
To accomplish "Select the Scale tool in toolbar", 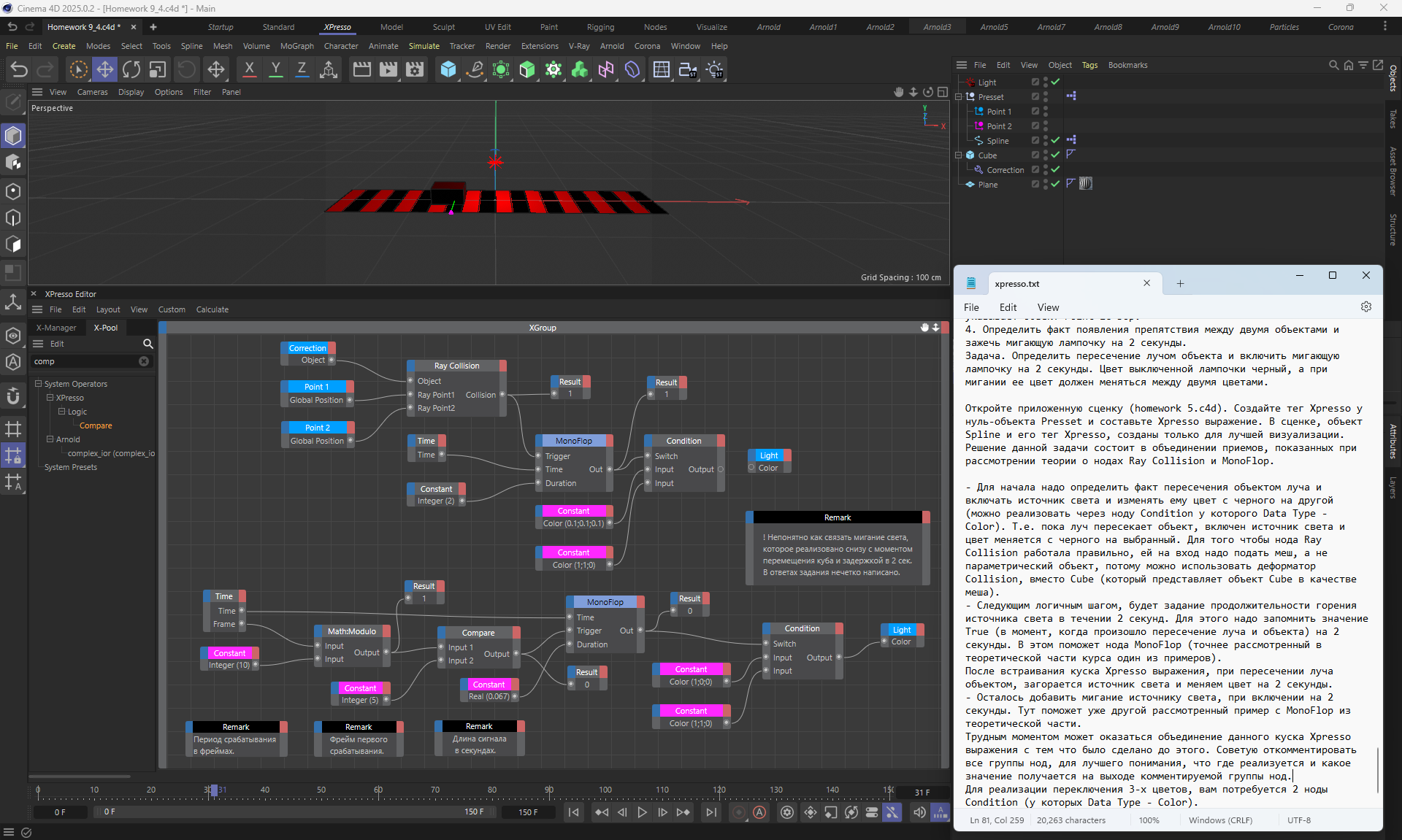I will (x=158, y=69).
